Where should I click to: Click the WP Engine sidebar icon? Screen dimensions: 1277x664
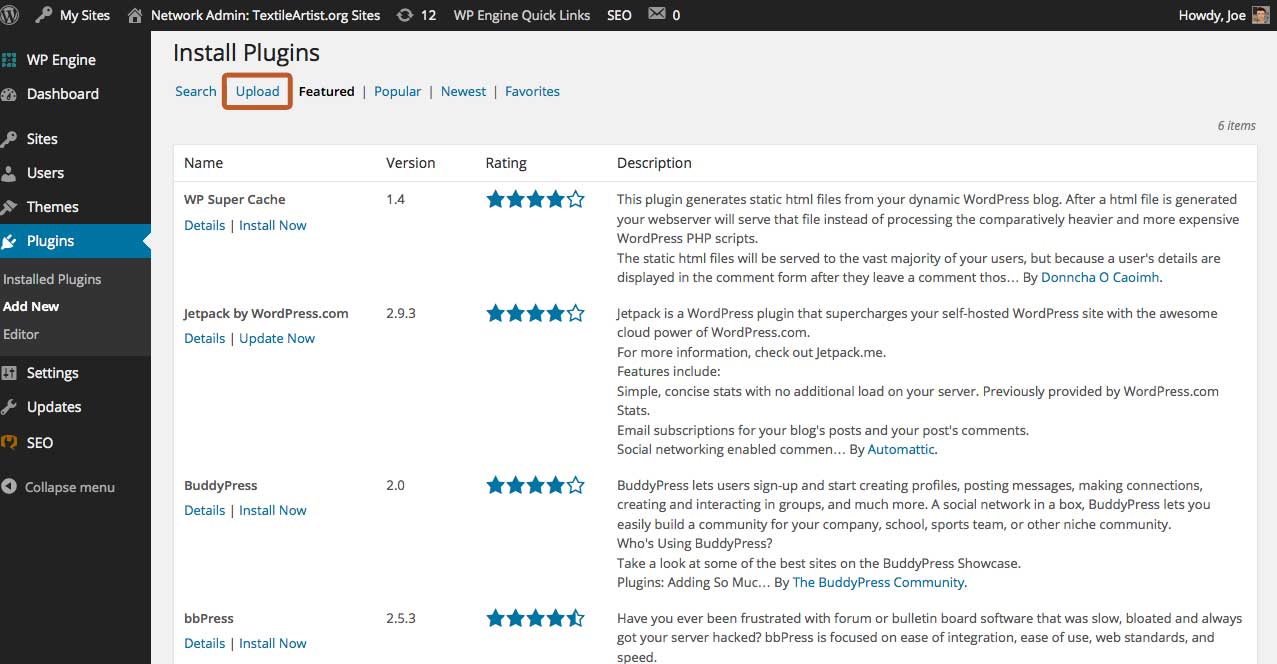click(x=10, y=60)
